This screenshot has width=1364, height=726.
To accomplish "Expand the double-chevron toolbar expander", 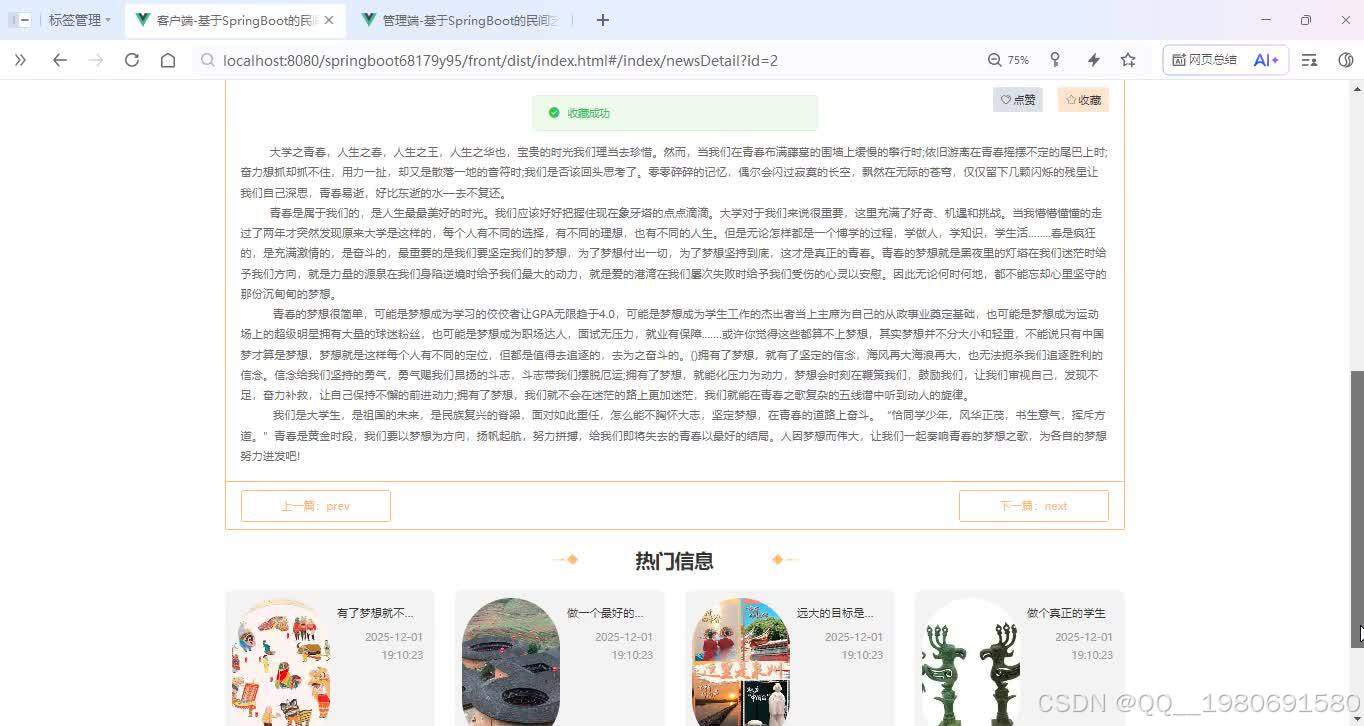I will [20, 60].
